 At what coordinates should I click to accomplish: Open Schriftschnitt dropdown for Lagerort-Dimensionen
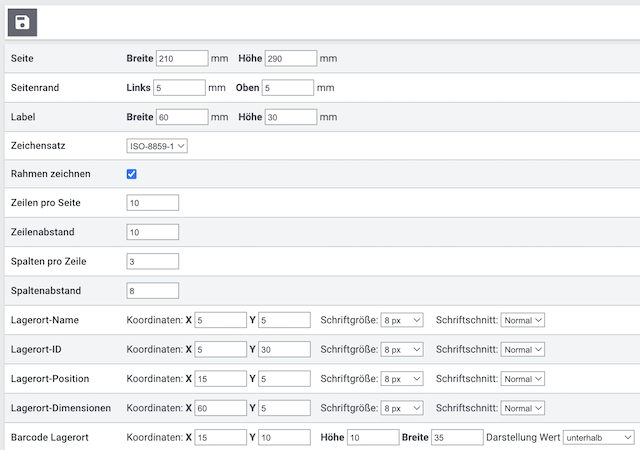coord(523,409)
